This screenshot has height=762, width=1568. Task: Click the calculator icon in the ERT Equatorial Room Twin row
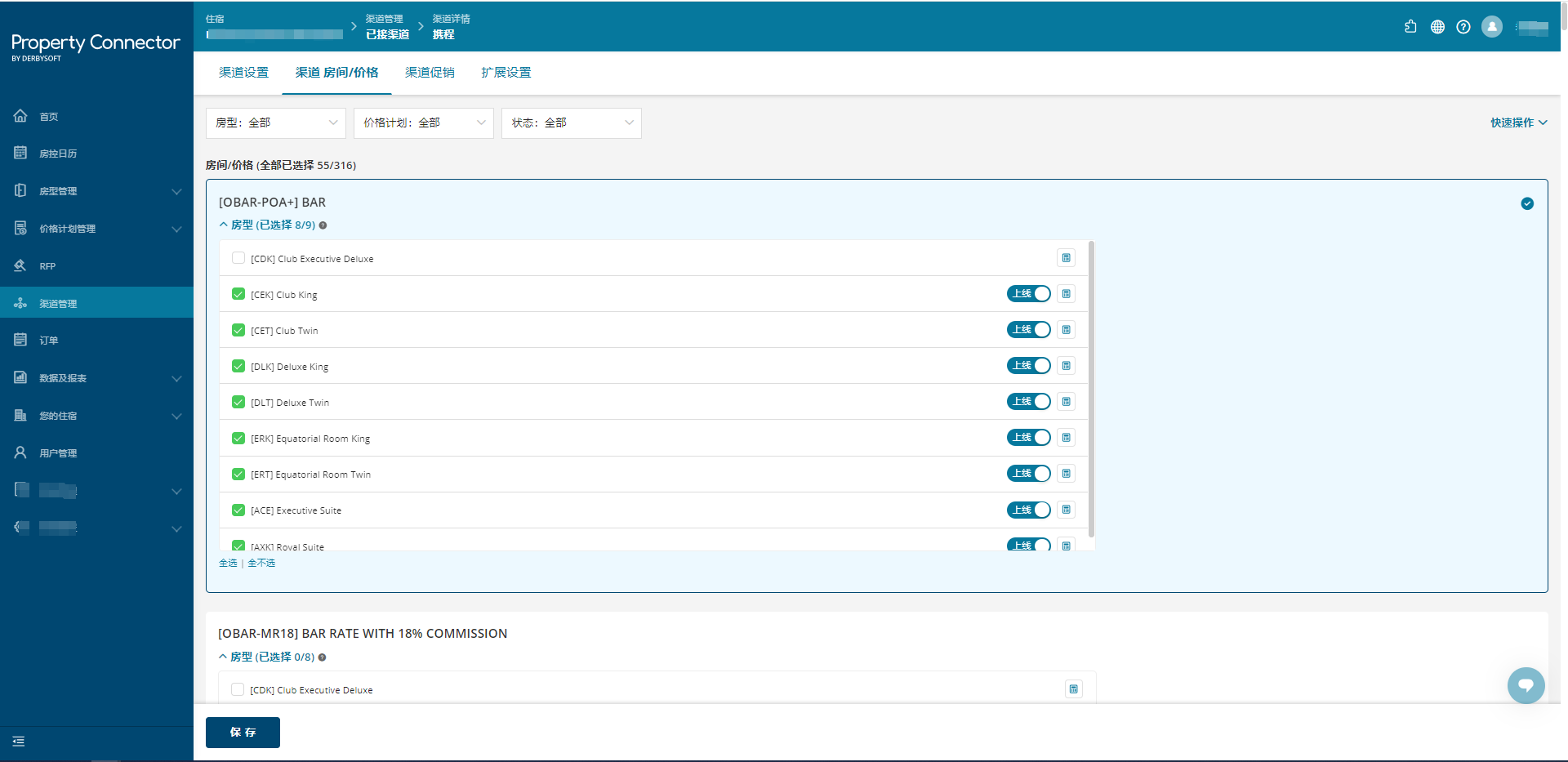pos(1066,474)
